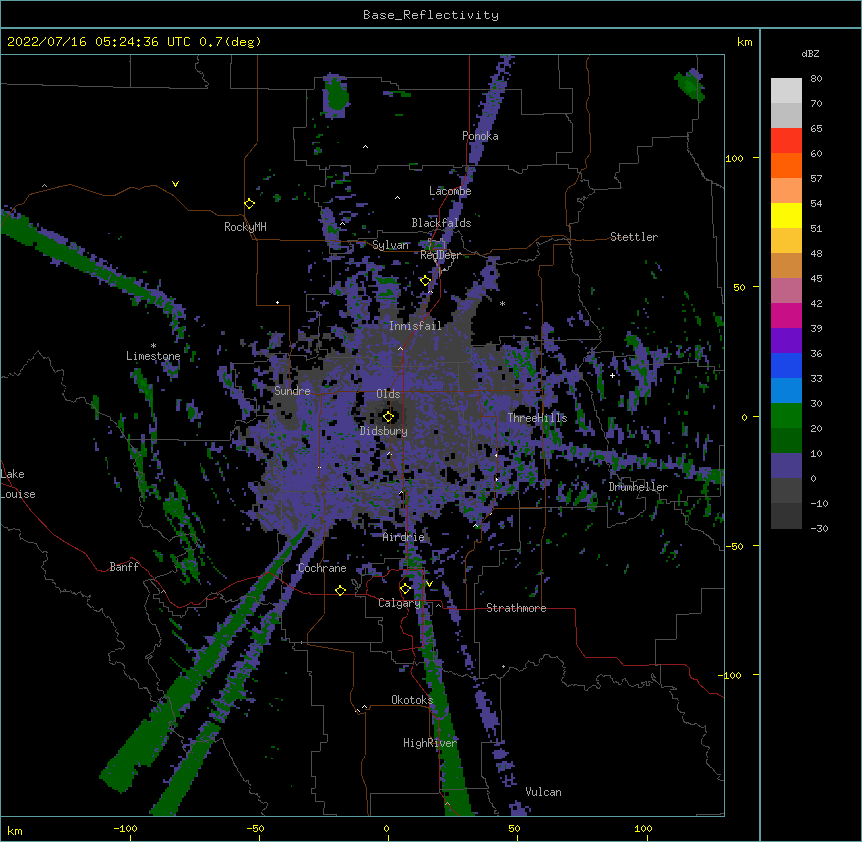862x842 pixels.
Task: Click the yellow diamond marker above Calgary label
Action: tap(405, 589)
